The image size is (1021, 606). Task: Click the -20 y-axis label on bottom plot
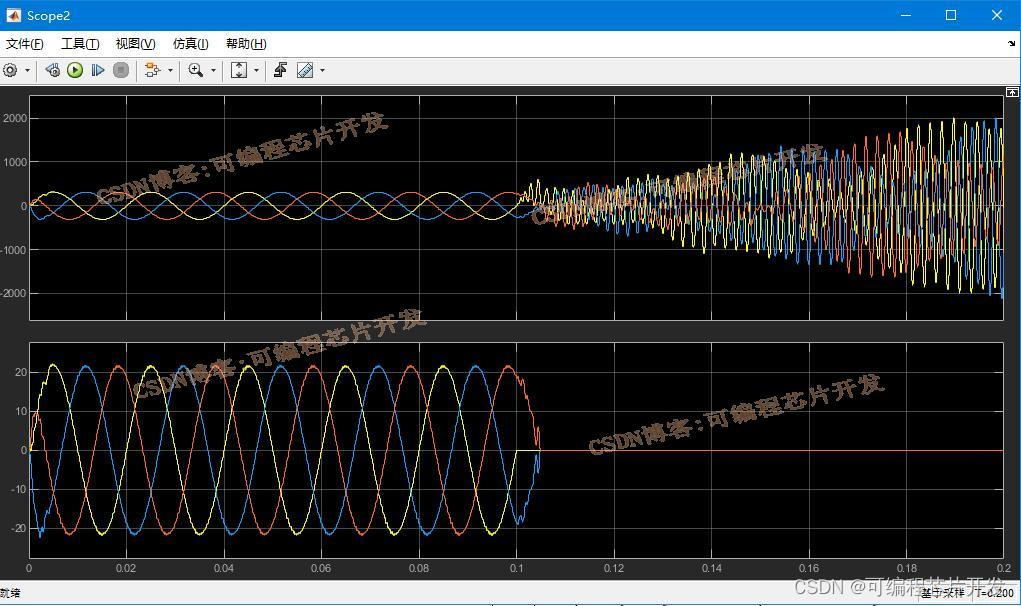pos(18,529)
